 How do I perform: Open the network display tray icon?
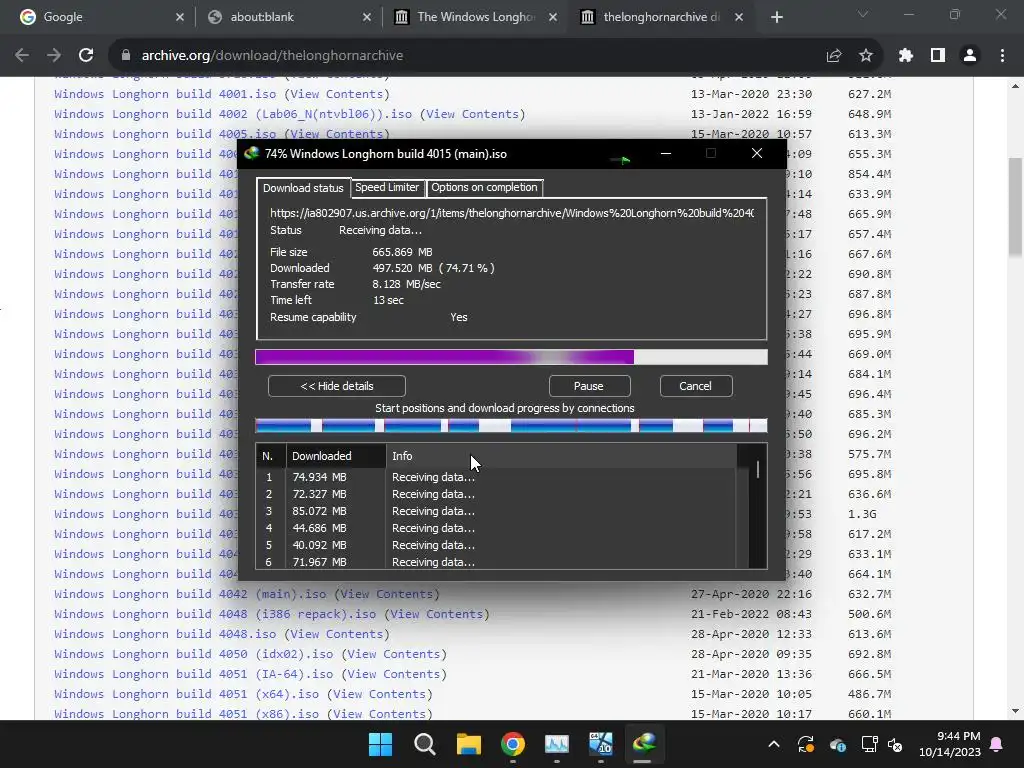[x=869, y=744]
